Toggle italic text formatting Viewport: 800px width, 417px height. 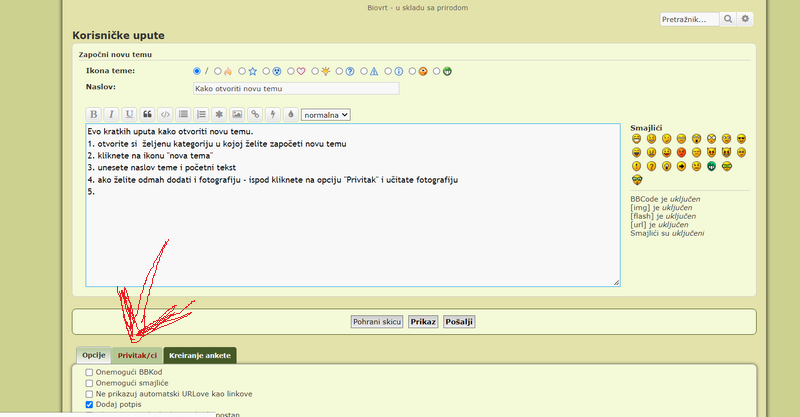(x=111, y=114)
